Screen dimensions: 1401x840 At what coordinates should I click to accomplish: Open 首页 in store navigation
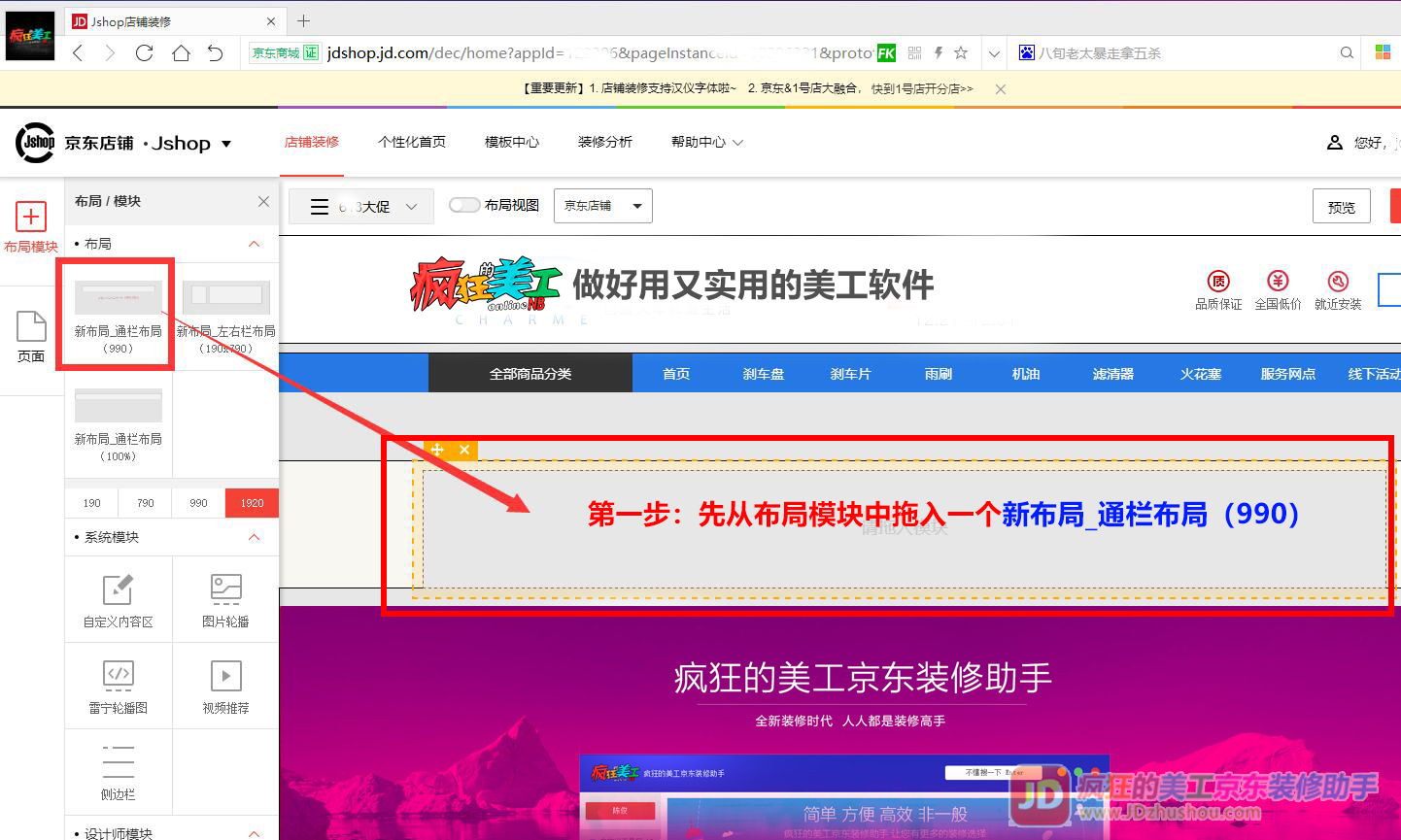676,374
